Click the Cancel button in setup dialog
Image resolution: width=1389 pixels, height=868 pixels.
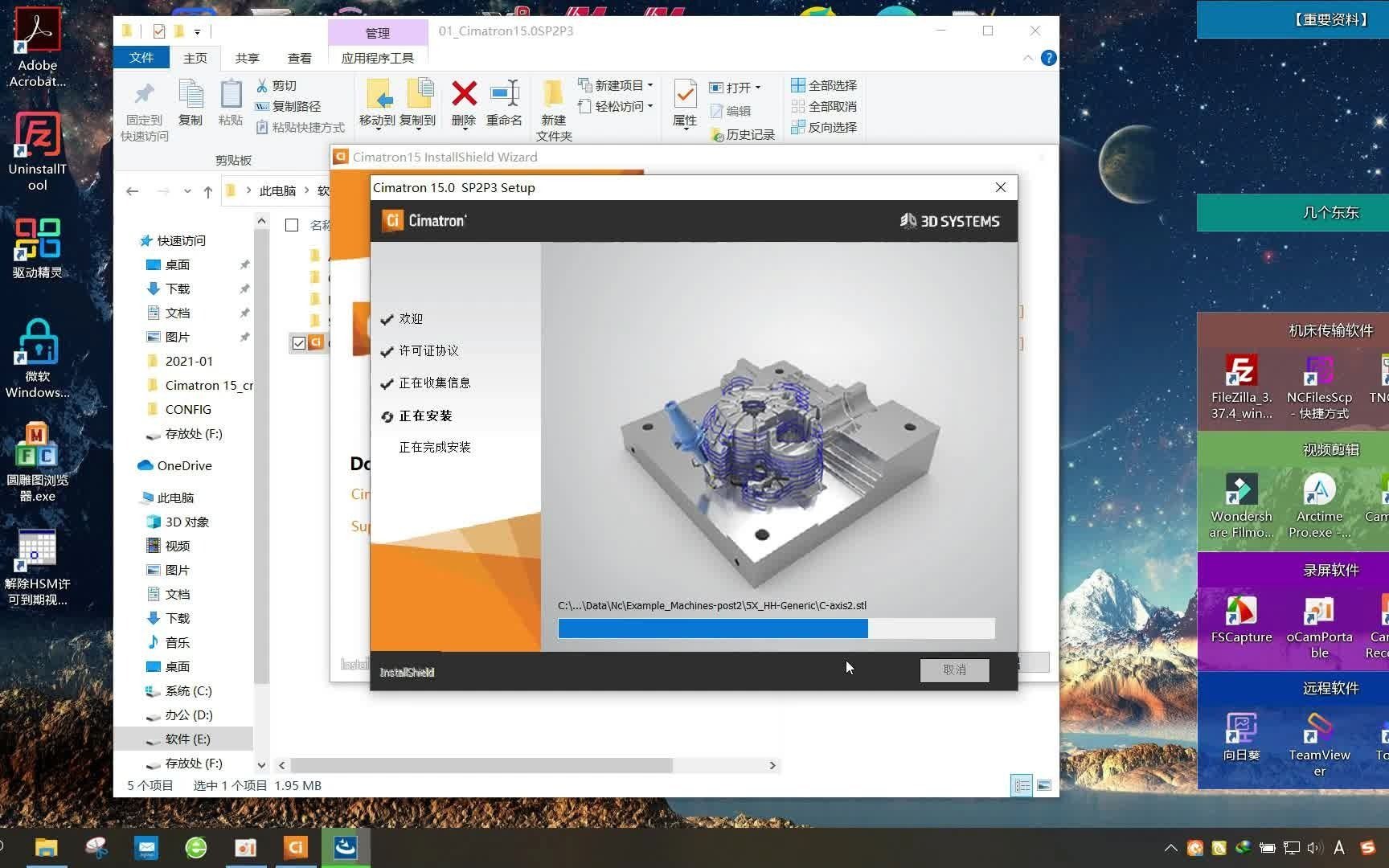click(x=954, y=669)
